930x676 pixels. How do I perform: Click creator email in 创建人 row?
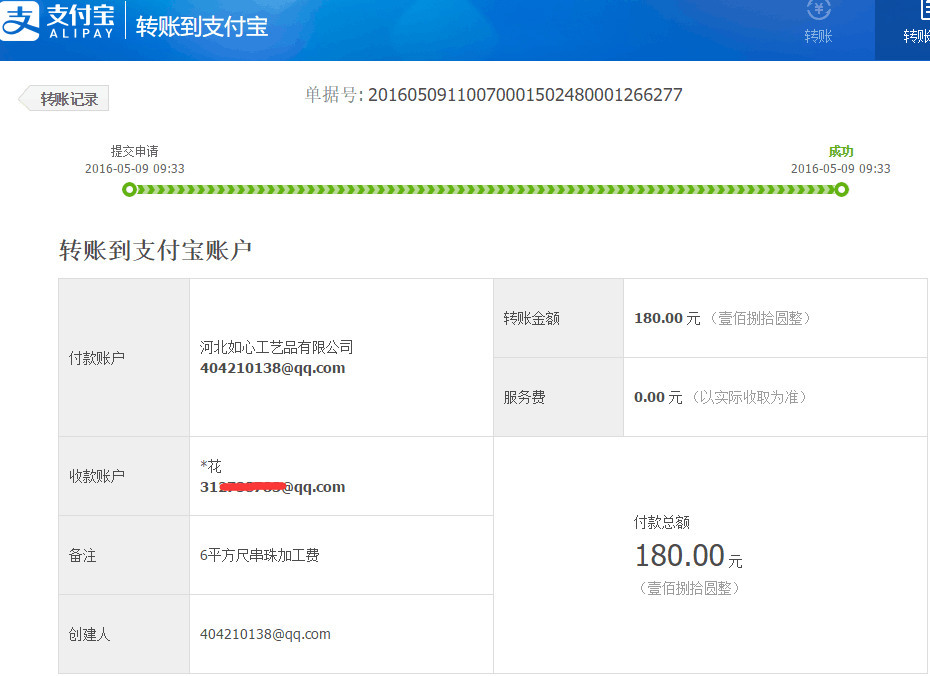[265, 634]
